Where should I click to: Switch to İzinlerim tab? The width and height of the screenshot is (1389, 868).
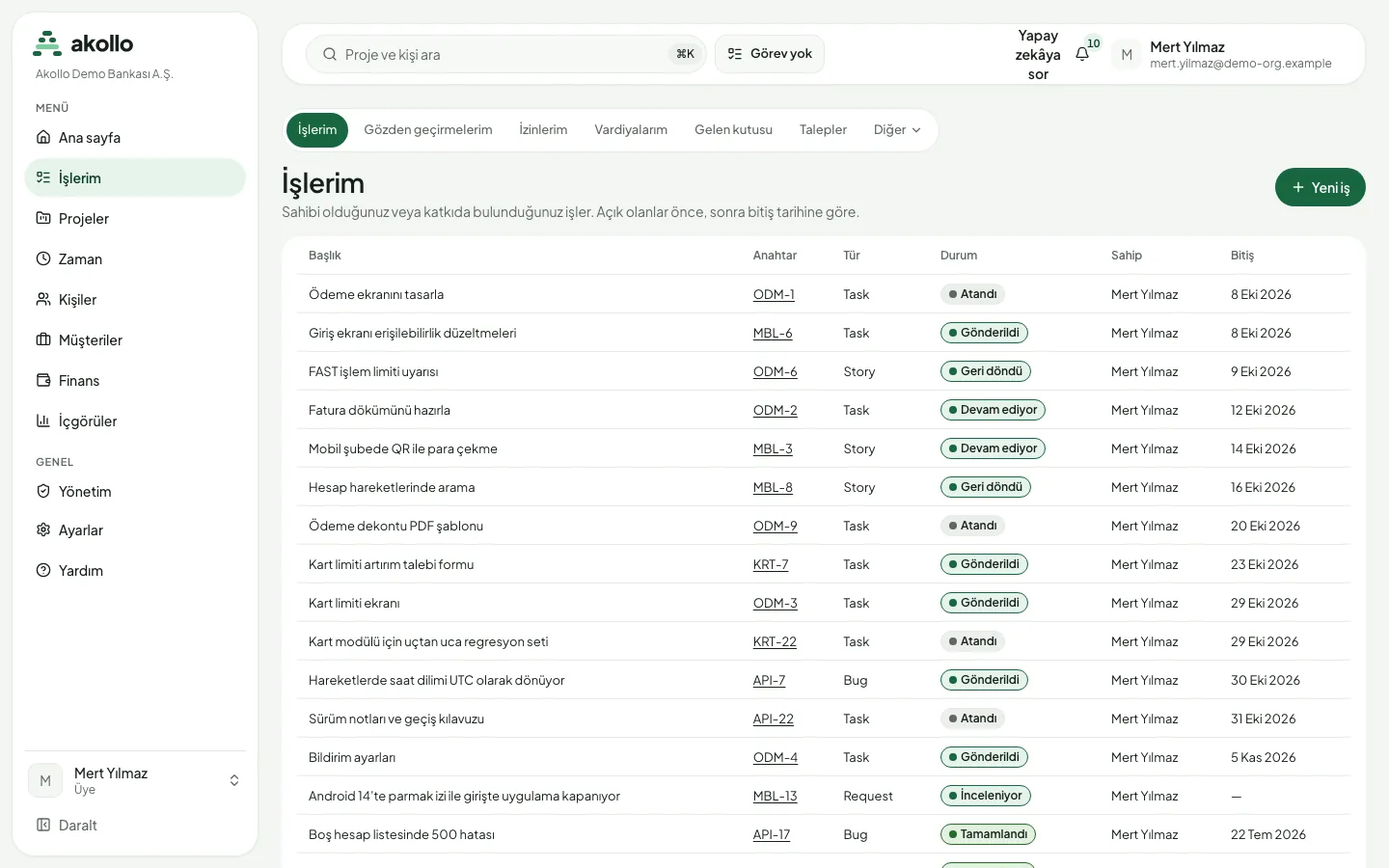[543, 129]
